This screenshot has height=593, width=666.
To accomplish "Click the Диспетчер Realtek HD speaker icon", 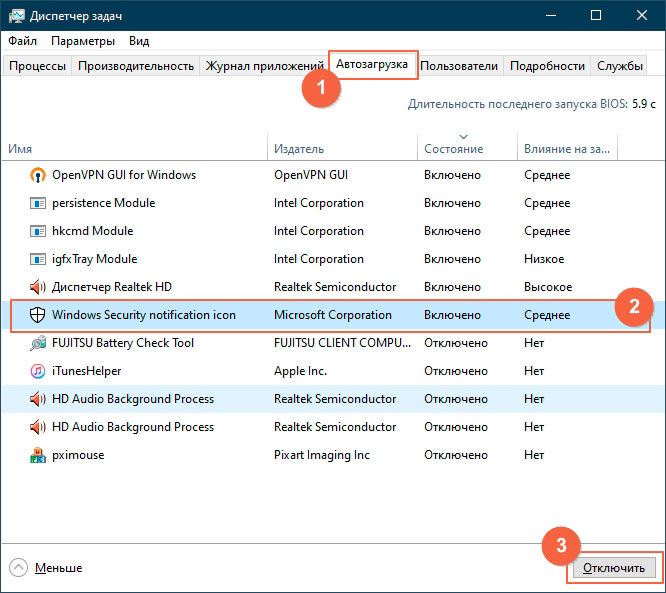I will tap(38, 287).
